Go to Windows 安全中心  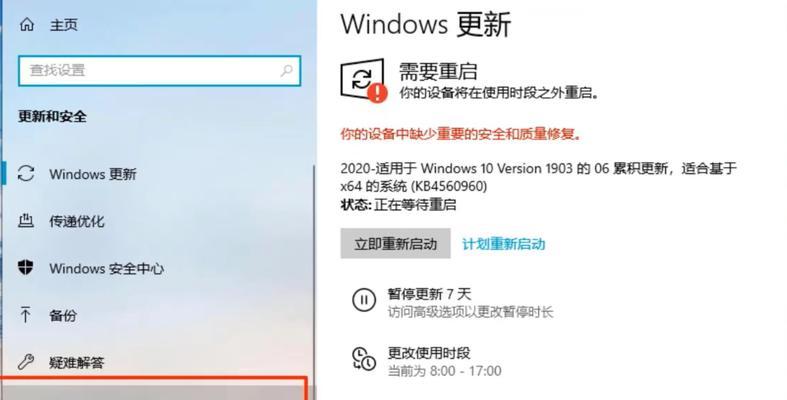(106, 269)
